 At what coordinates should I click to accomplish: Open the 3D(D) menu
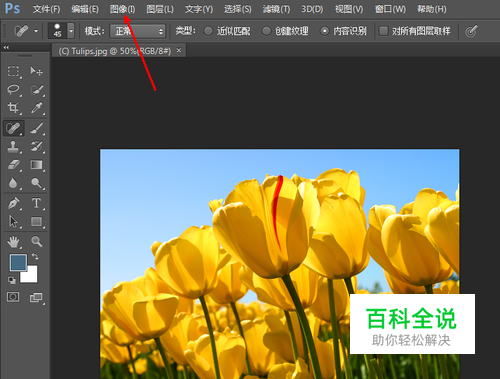point(312,9)
